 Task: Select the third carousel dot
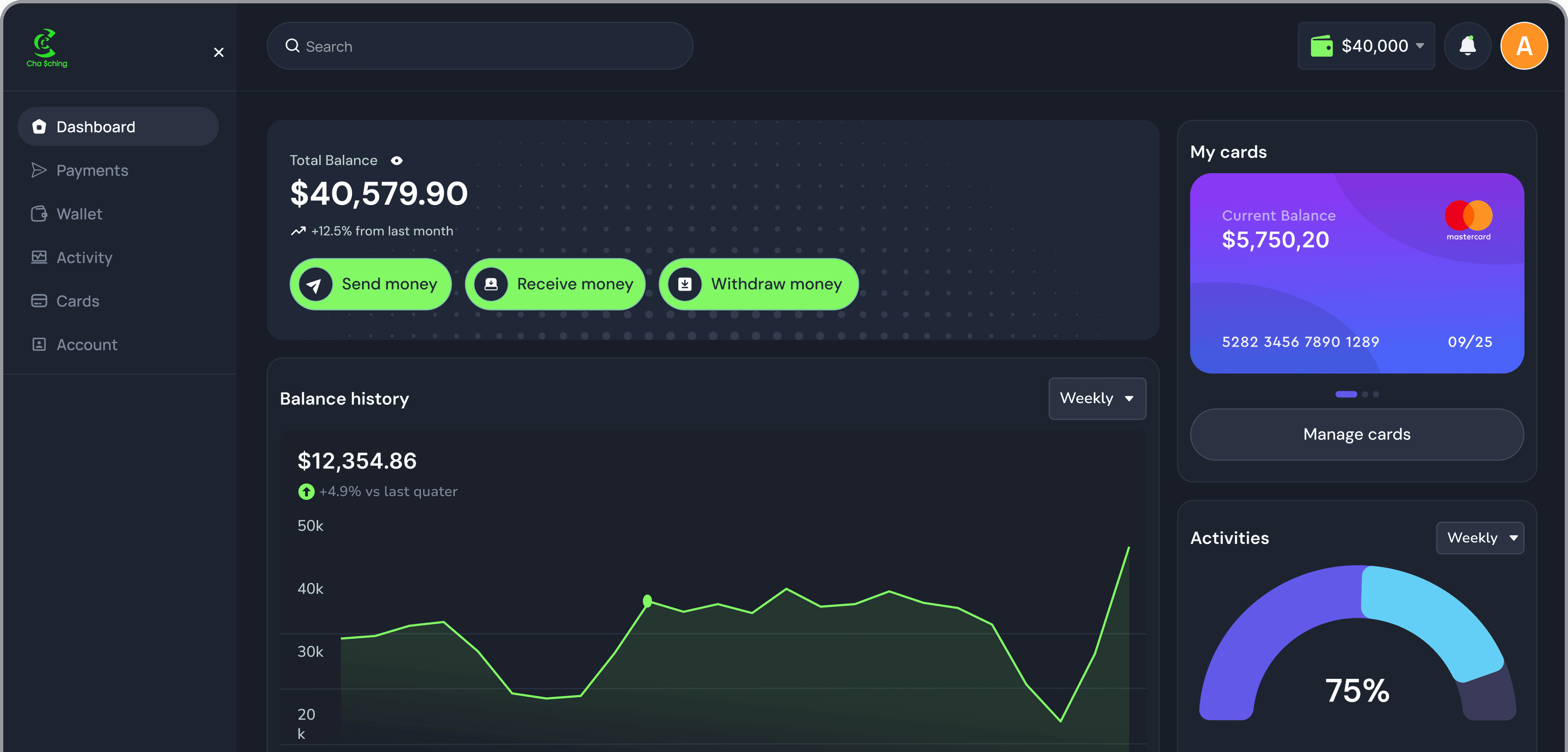click(1376, 395)
